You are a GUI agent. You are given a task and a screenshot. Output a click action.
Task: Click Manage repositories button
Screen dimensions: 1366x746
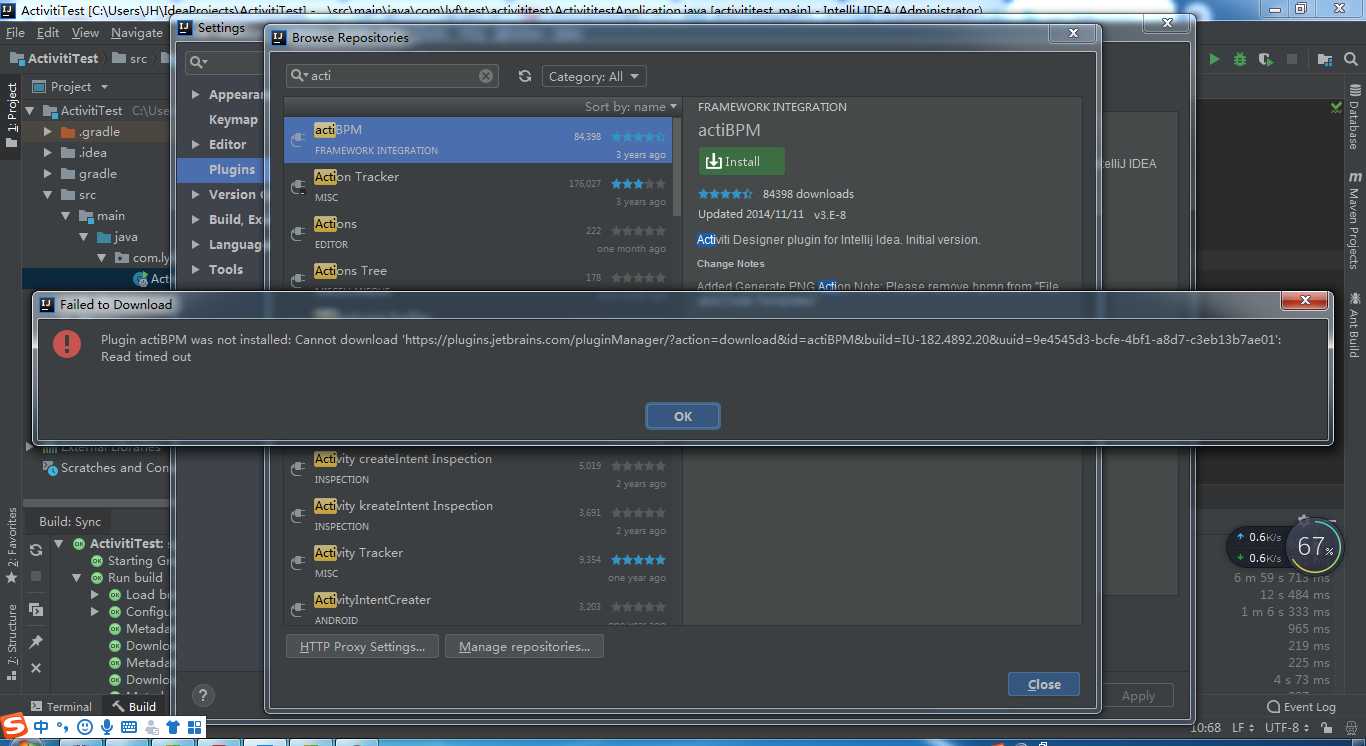524,647
